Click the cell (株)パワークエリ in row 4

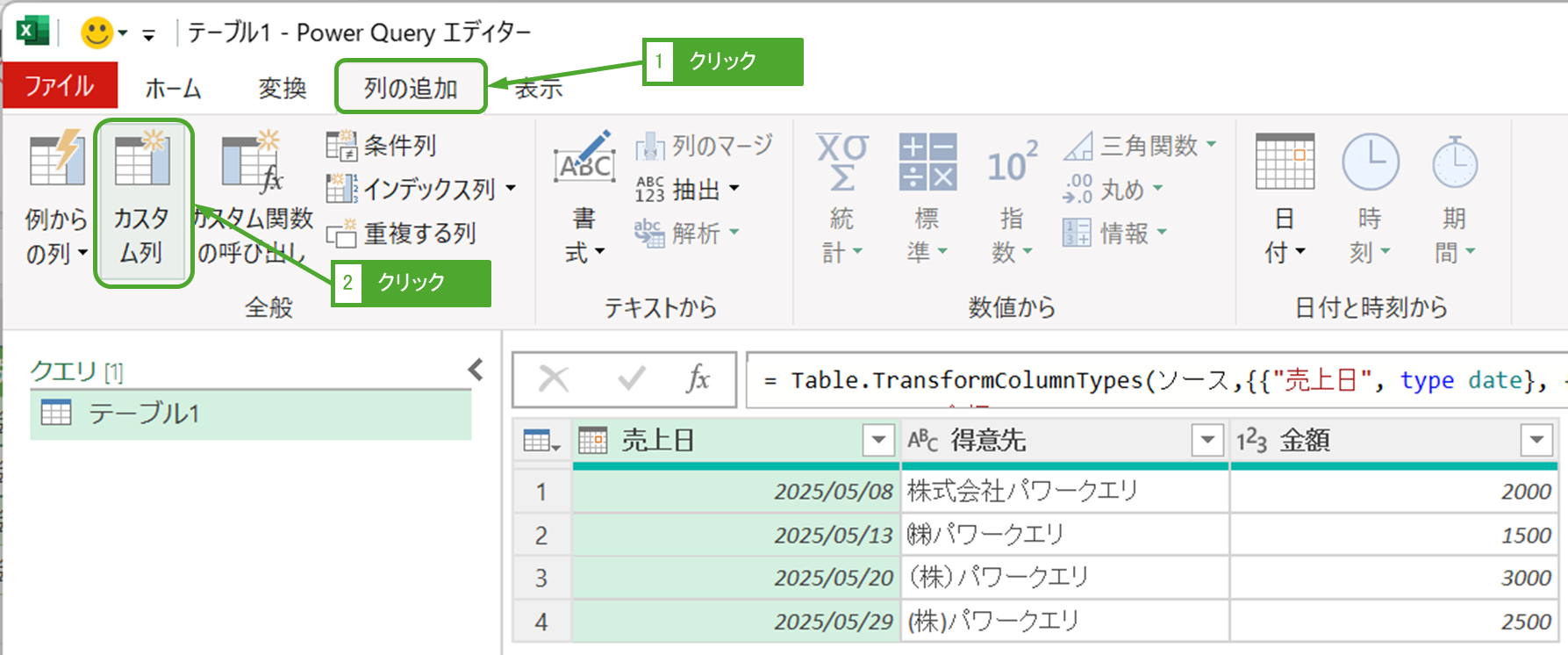tap(1065, 622)
